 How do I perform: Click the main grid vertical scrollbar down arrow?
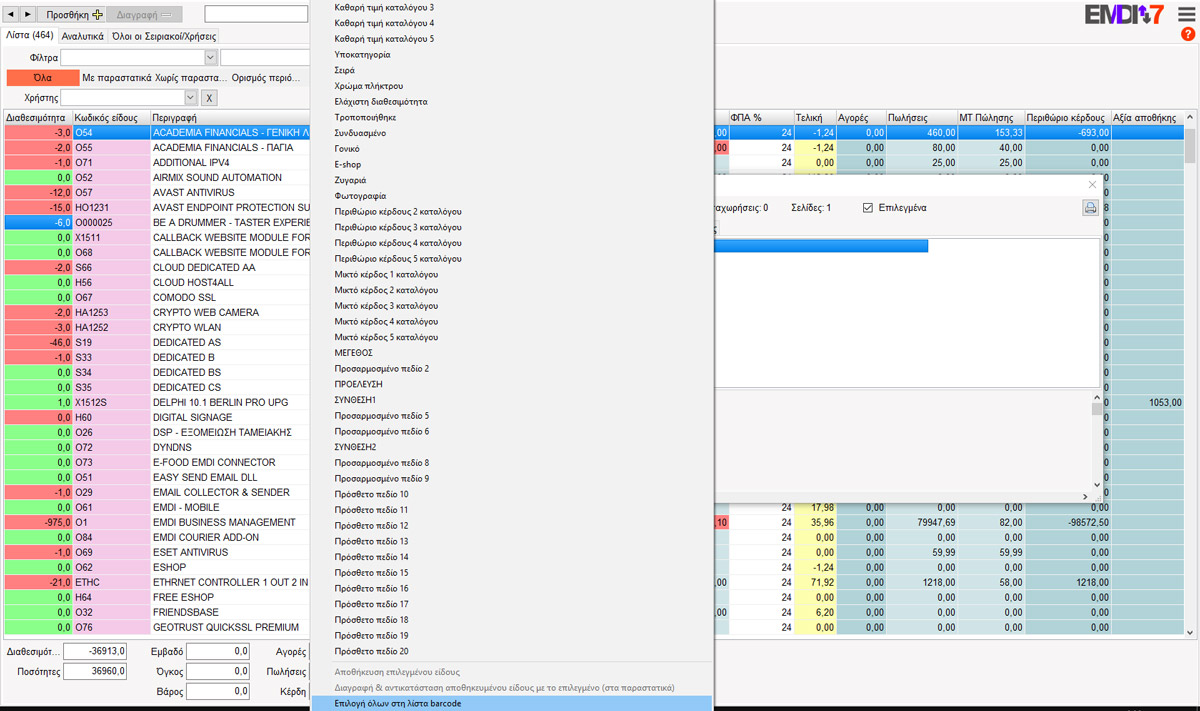1190,631
